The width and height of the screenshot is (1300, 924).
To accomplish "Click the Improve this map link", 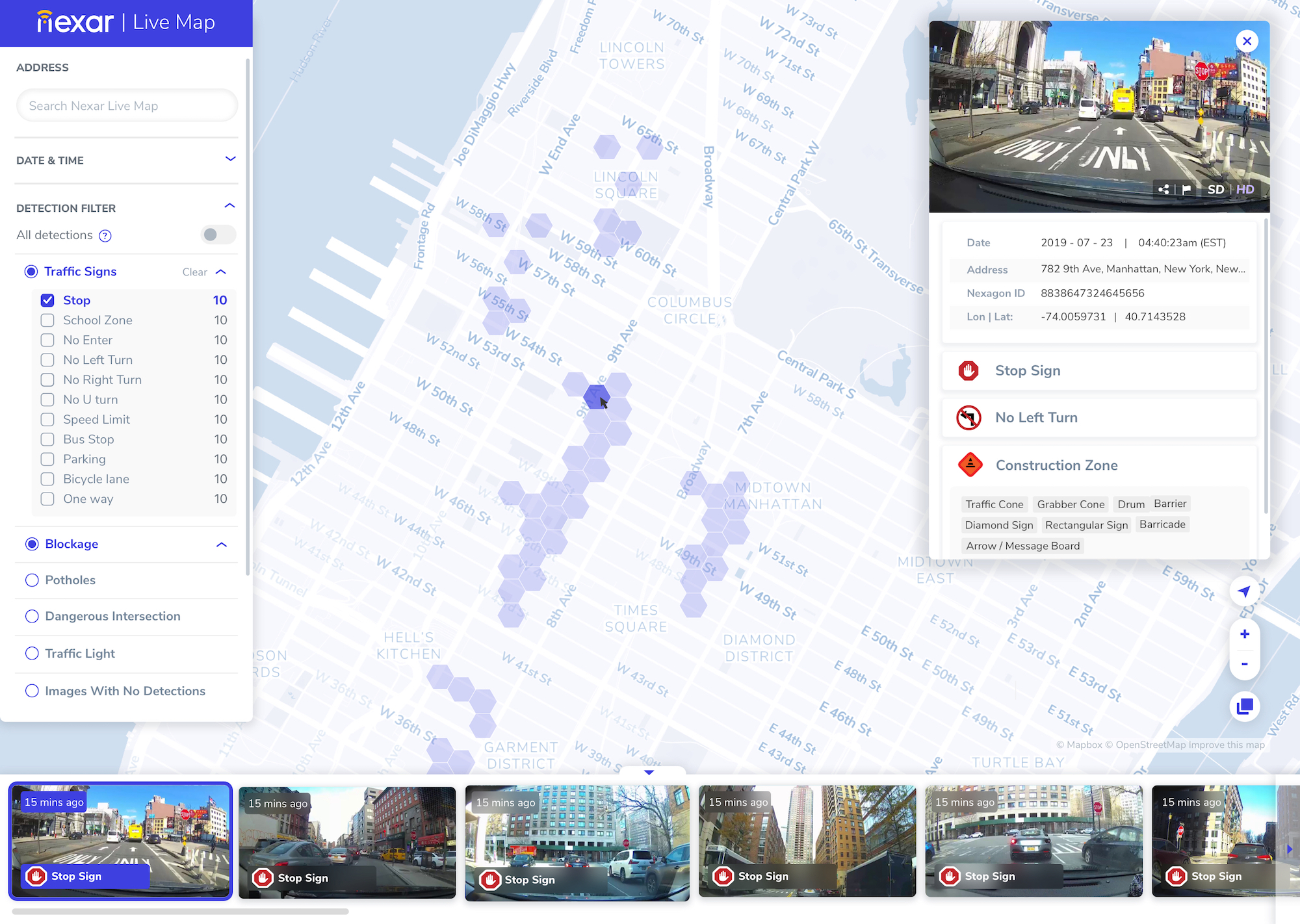I will point(1227,745).
